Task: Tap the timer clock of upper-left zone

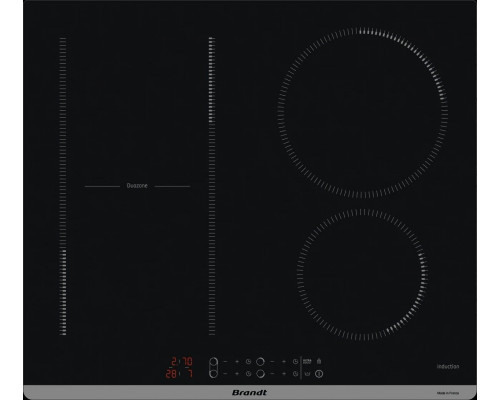Action: 248,361
